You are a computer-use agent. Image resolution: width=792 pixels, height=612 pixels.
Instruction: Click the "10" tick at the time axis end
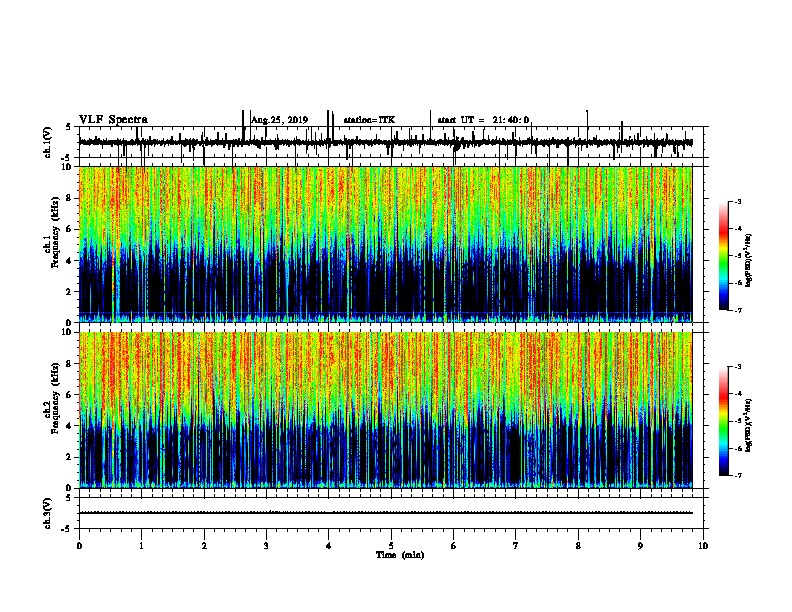point(703,546)
